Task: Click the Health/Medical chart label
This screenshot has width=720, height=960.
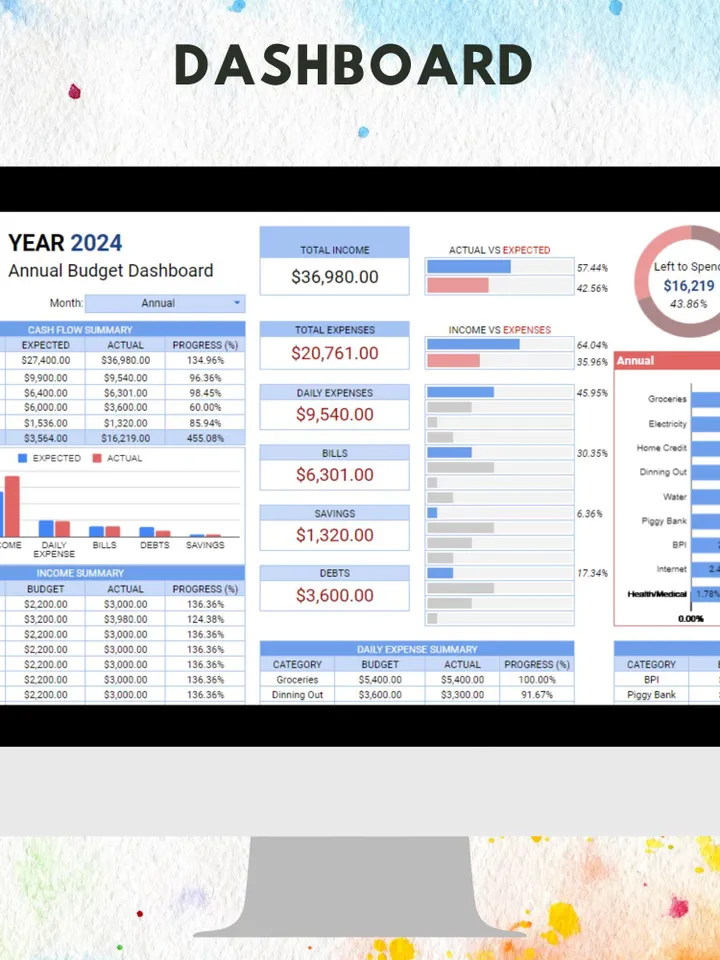Action: (x=657, y=594)
